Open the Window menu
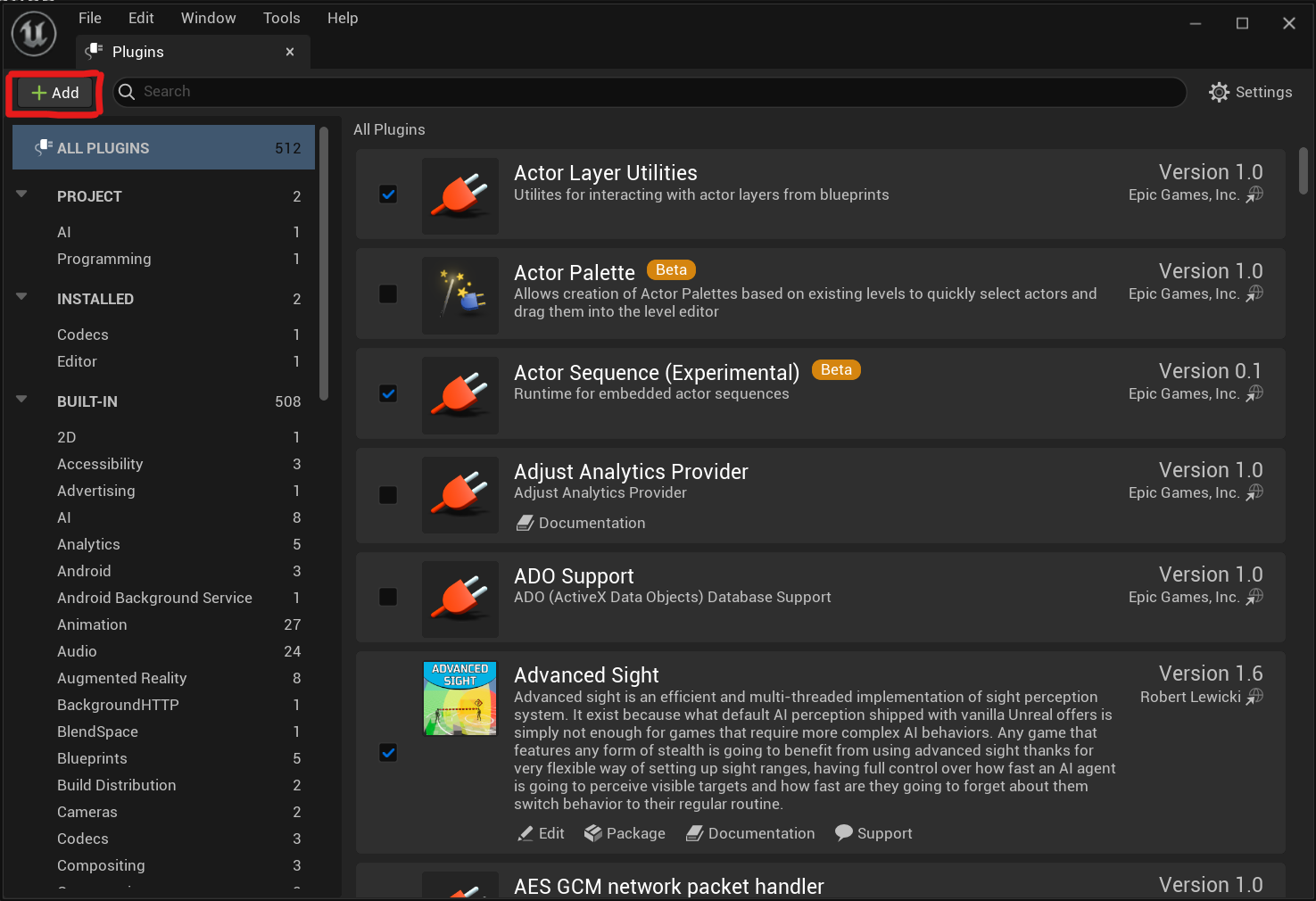 click(209, 18)
